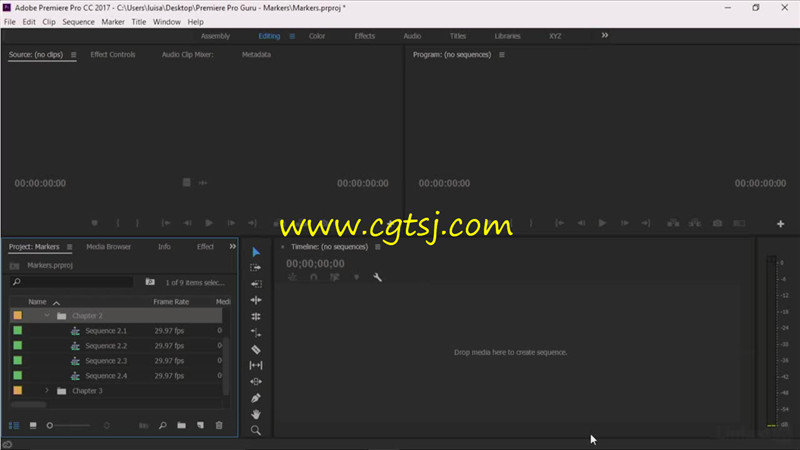Click the Sequence 2.1 sequence icon

[x=76, y=331]
